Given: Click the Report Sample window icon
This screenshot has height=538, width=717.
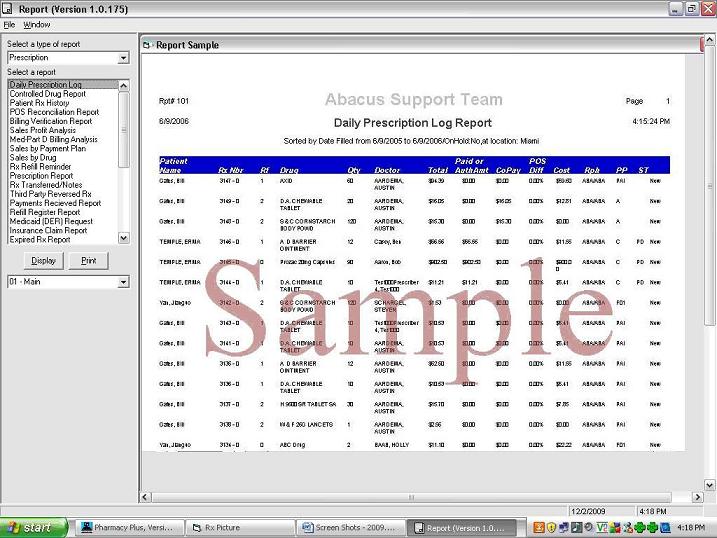Looking at the screenshot, I should coord(146,45).
